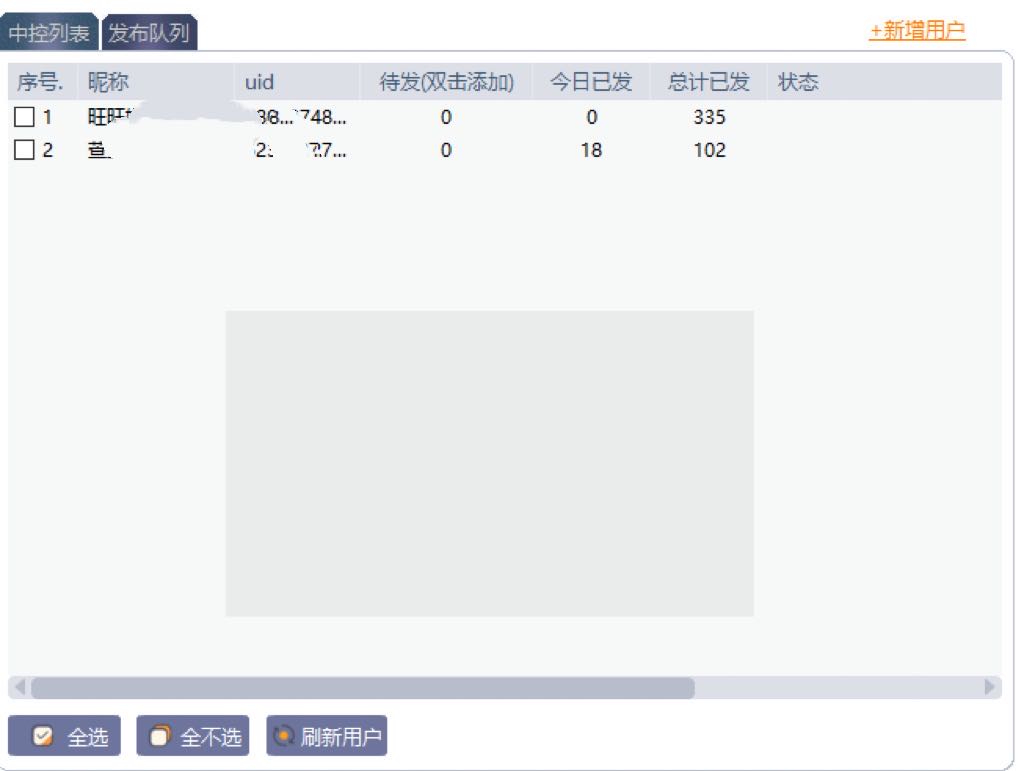This screenshot has width=1024, height=771.
Task: Tick the checkbox for row 2
Action: pyautogui.click(x=24, y=151)
